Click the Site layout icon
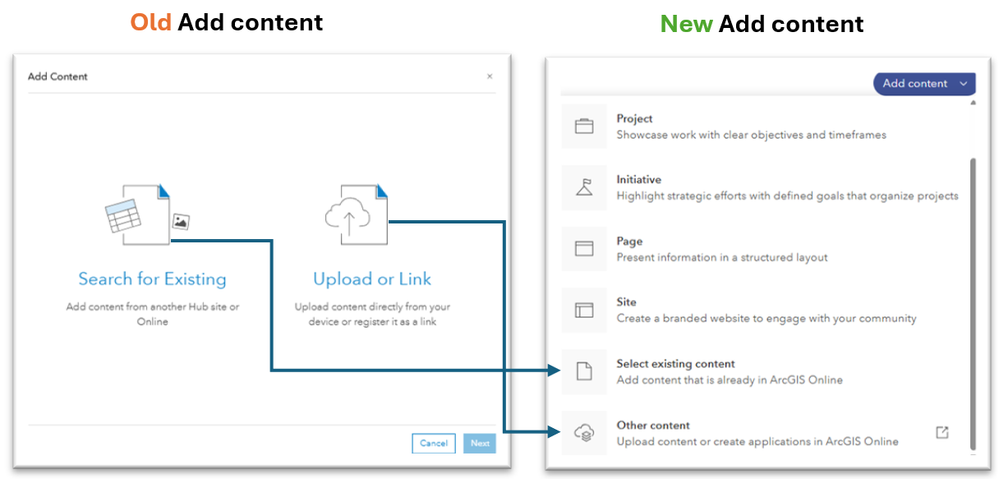The width and height of the screenshot is (999, 479). coord(584,310)
